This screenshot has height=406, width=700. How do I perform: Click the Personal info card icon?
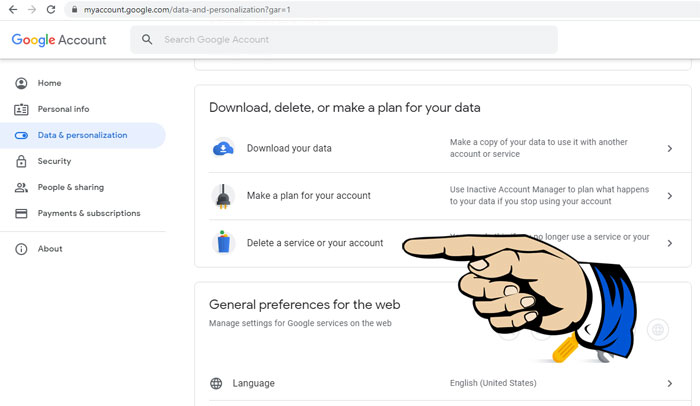click(21, 109)
